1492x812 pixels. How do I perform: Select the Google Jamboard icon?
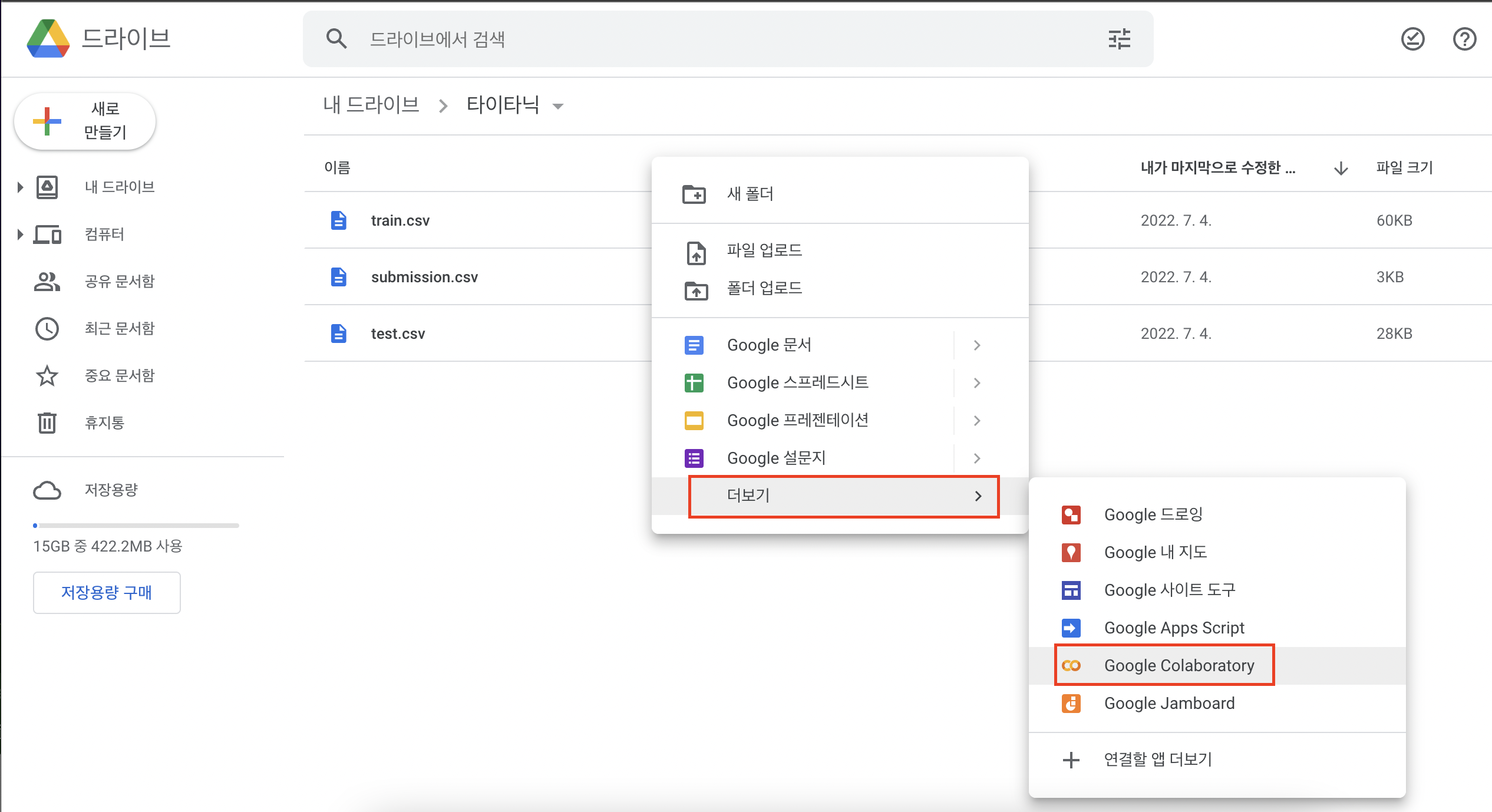coord(1071,703)
